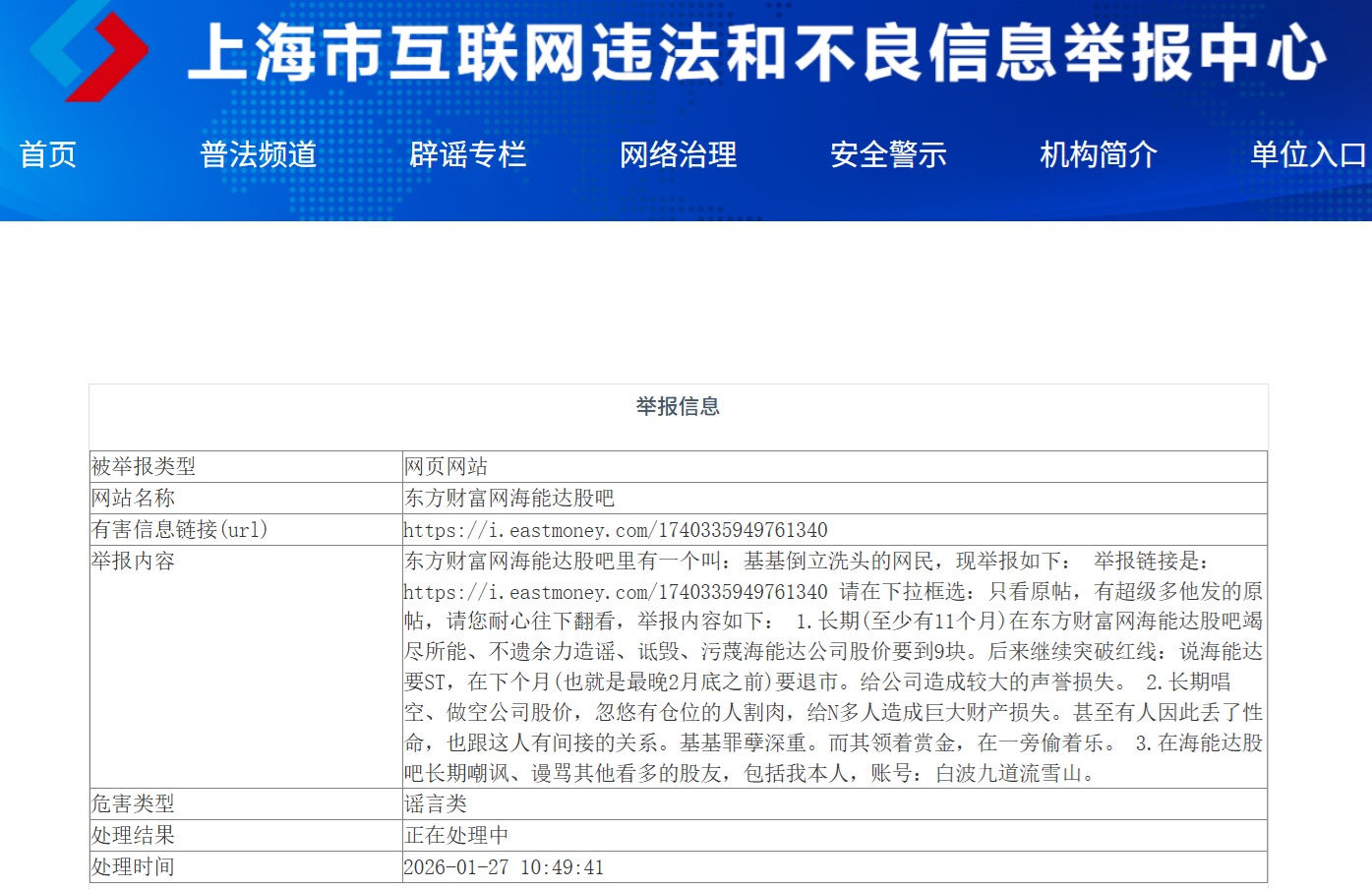
Task: Click the 有害信息链接(url) label
Action: (x=179, y=529)
